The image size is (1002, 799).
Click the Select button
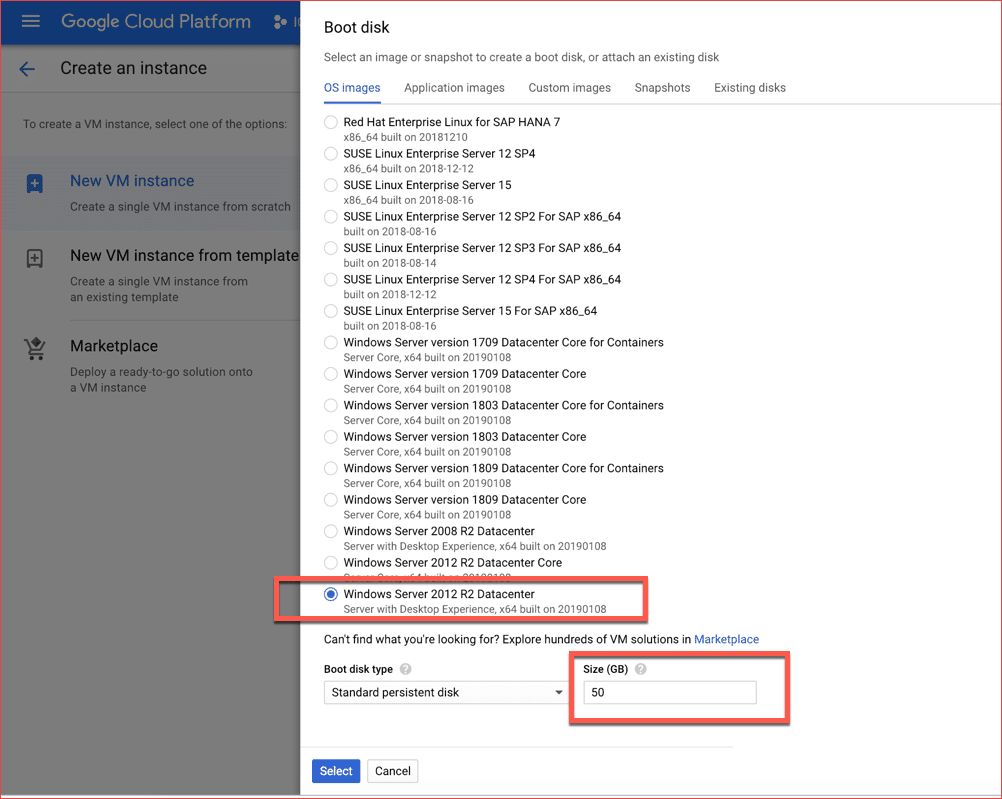[335, 771]
